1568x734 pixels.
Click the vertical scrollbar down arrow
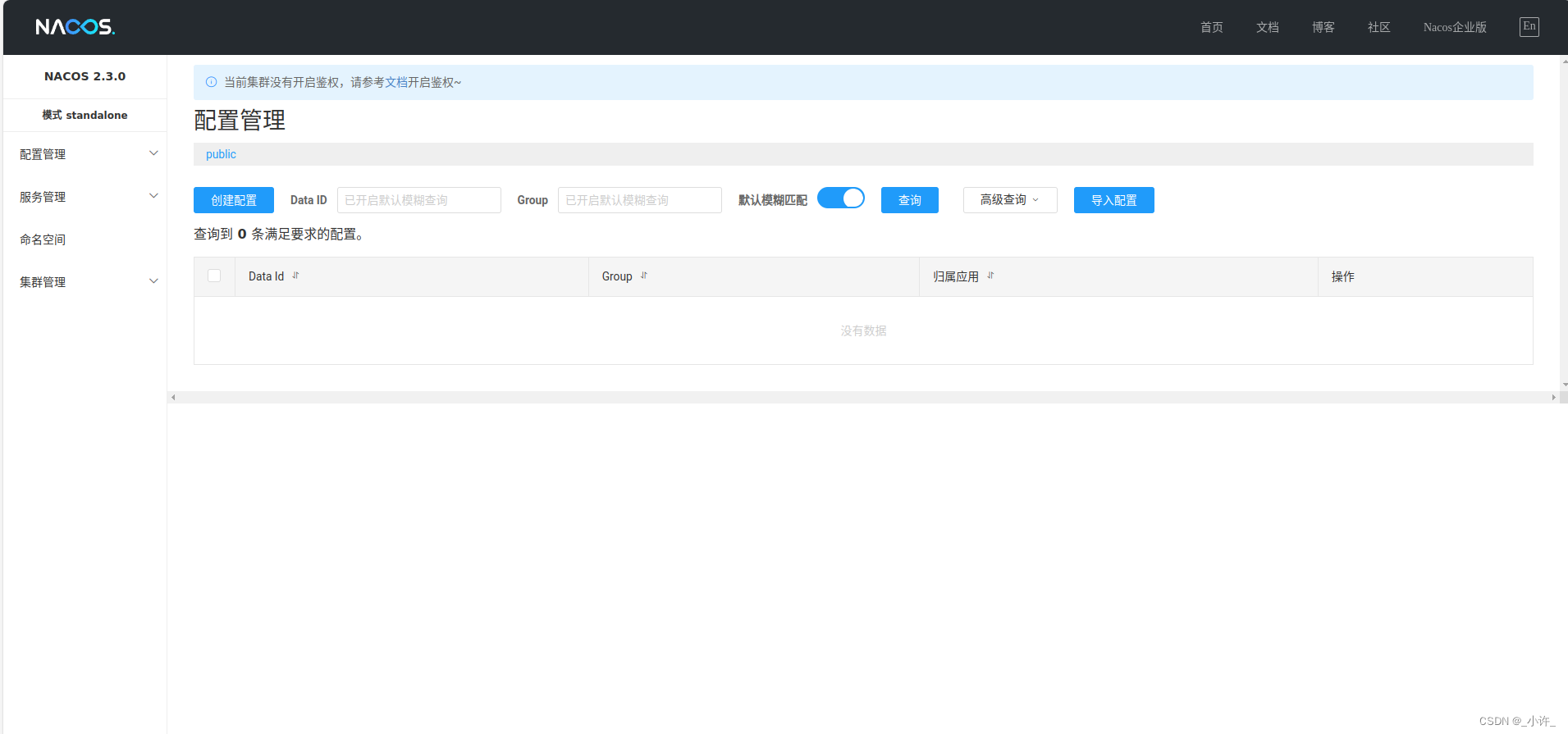[x=1564, y=385]
